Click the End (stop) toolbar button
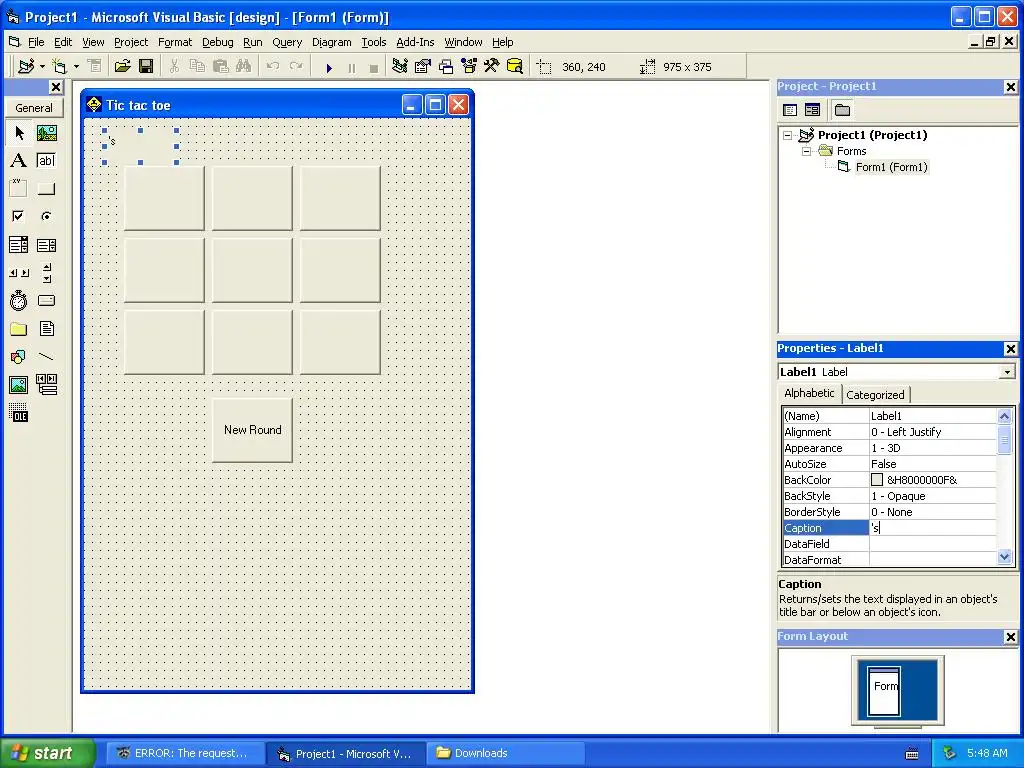 (374, 67)
